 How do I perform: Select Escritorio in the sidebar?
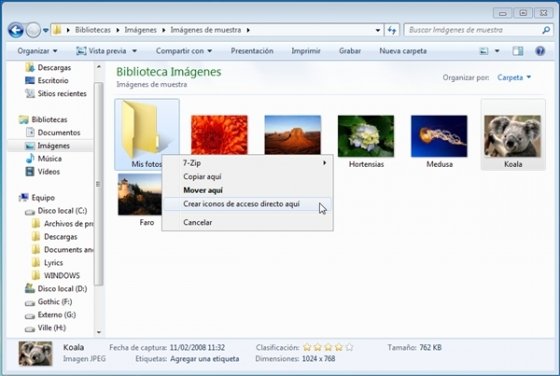[47, 80]
